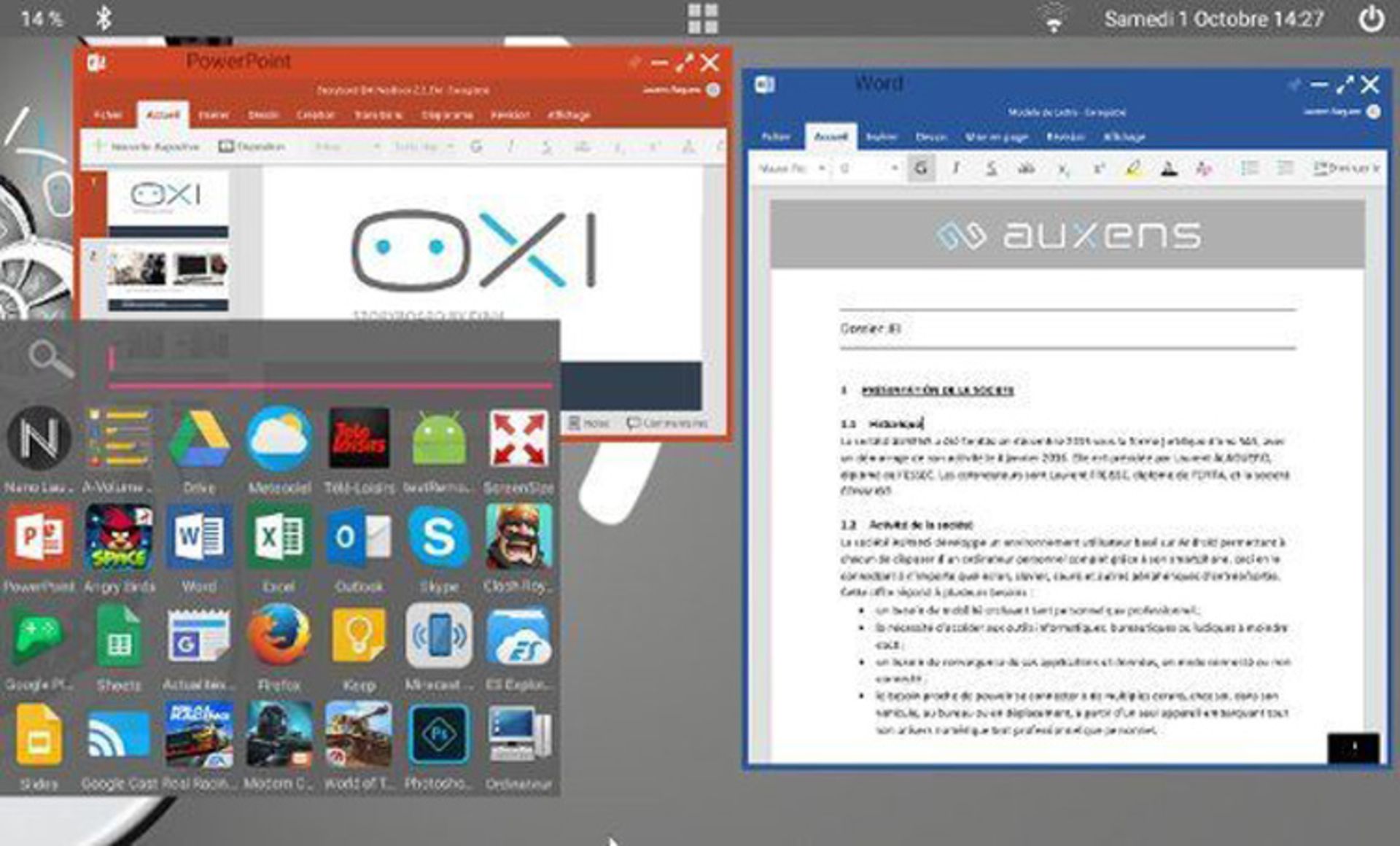Open ES Explorer file manager
The height and width of the screenshot is (846, 1400).
[518, 636]
